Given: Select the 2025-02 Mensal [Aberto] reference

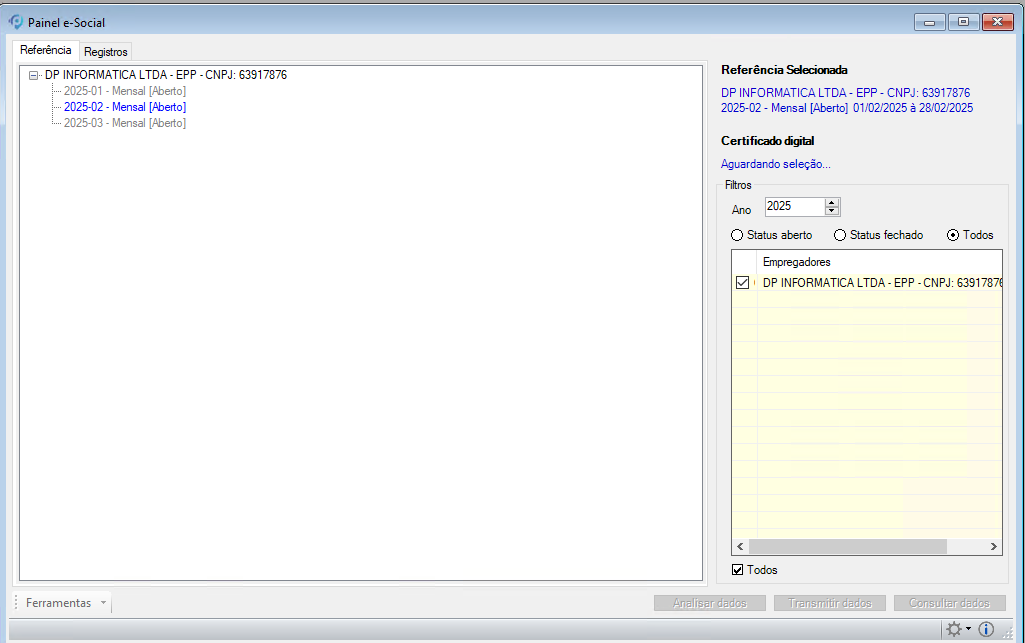Looking at the screenshot, I should (125, 107).
